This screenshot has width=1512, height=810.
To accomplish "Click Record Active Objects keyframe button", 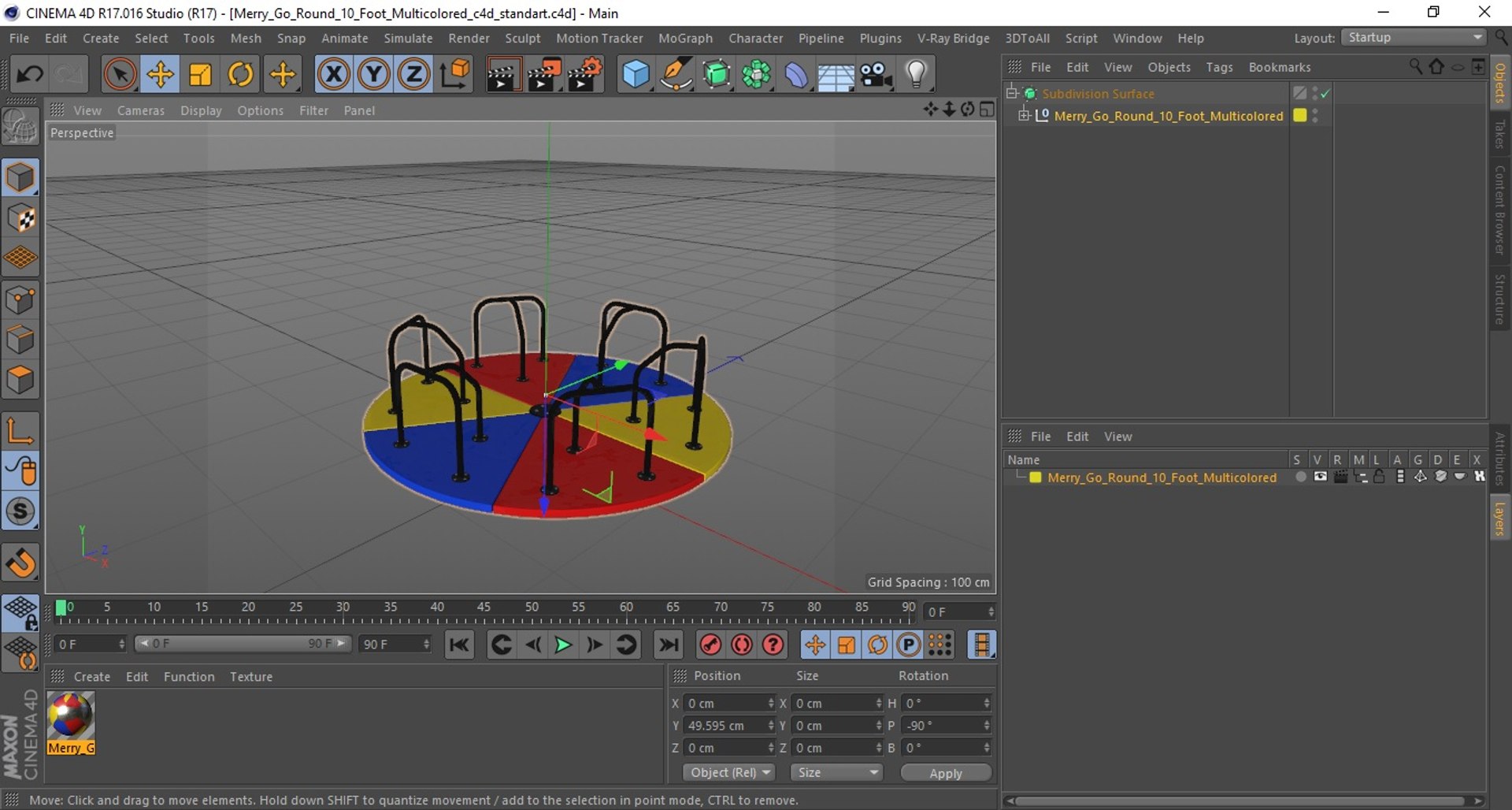I will point(710,645).
